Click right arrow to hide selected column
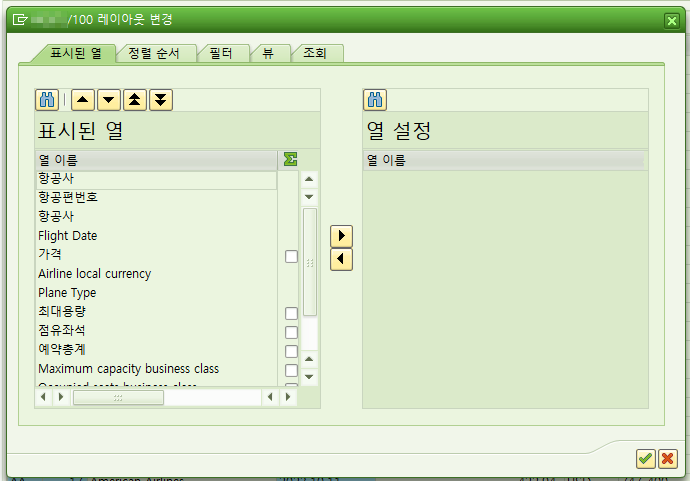690x481 pixels. click(x=341, y=236)
